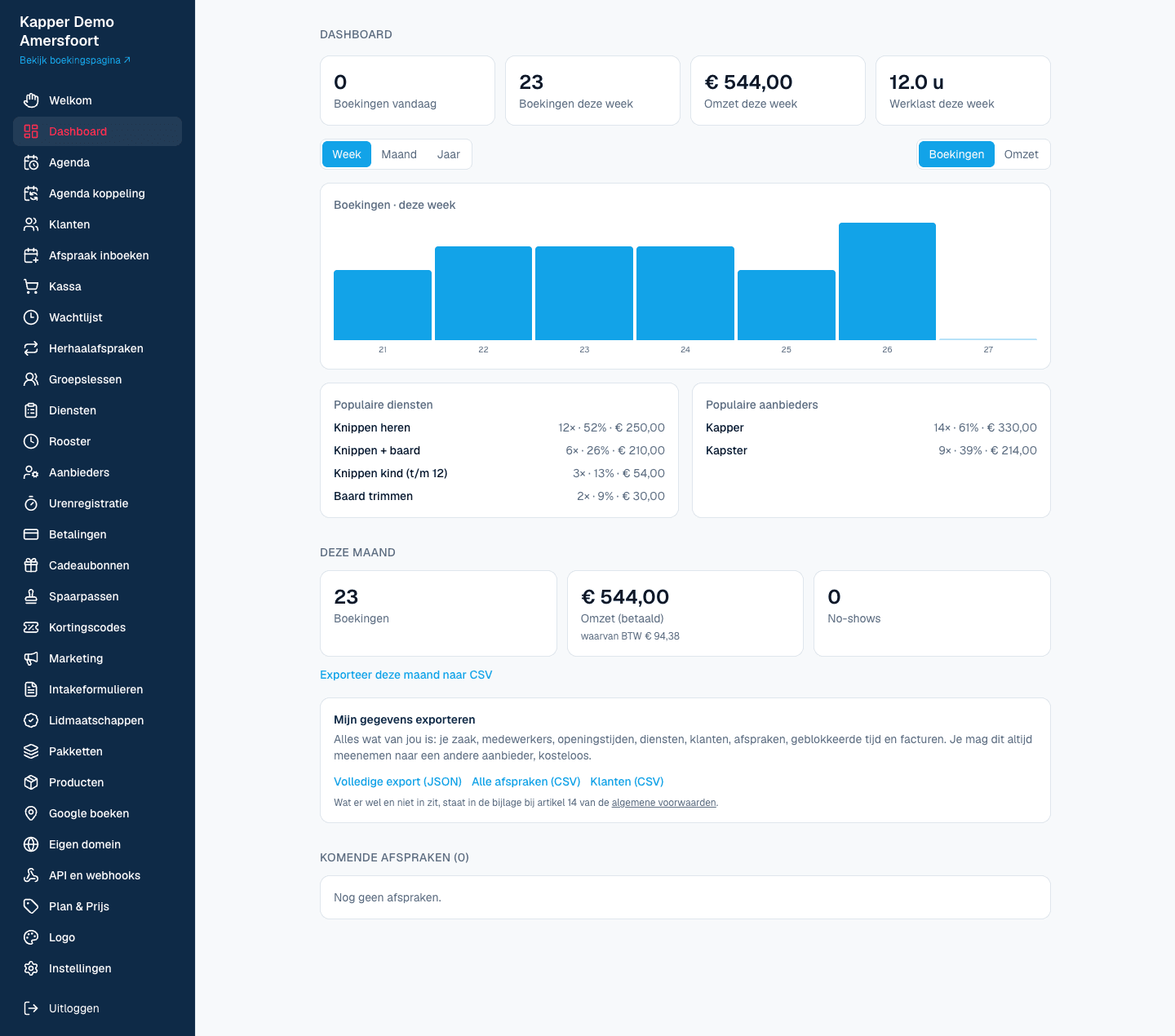Click the Herhaalafspraken repeat icon

click(x=31, y=348)
